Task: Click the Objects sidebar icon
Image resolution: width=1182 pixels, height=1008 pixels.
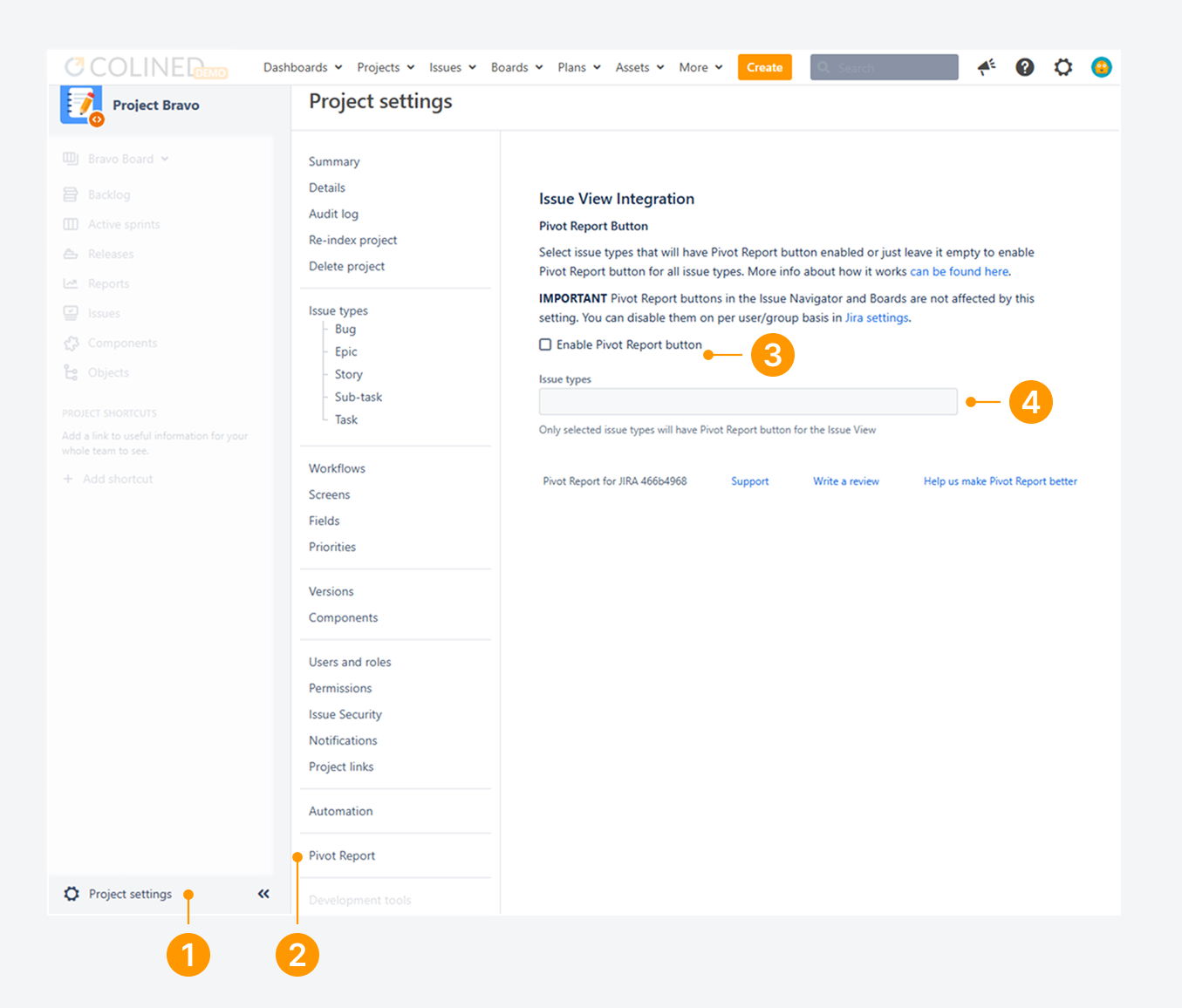Action: click(71, 372)
